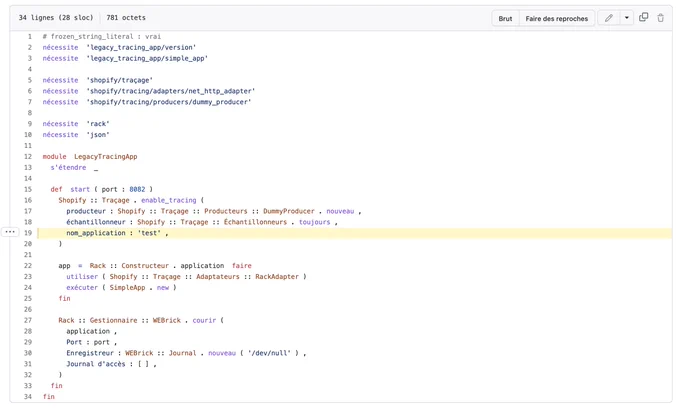Click the 'start' method name
Viewport: 680px width, 417px height.
click(x=80, y=189)
